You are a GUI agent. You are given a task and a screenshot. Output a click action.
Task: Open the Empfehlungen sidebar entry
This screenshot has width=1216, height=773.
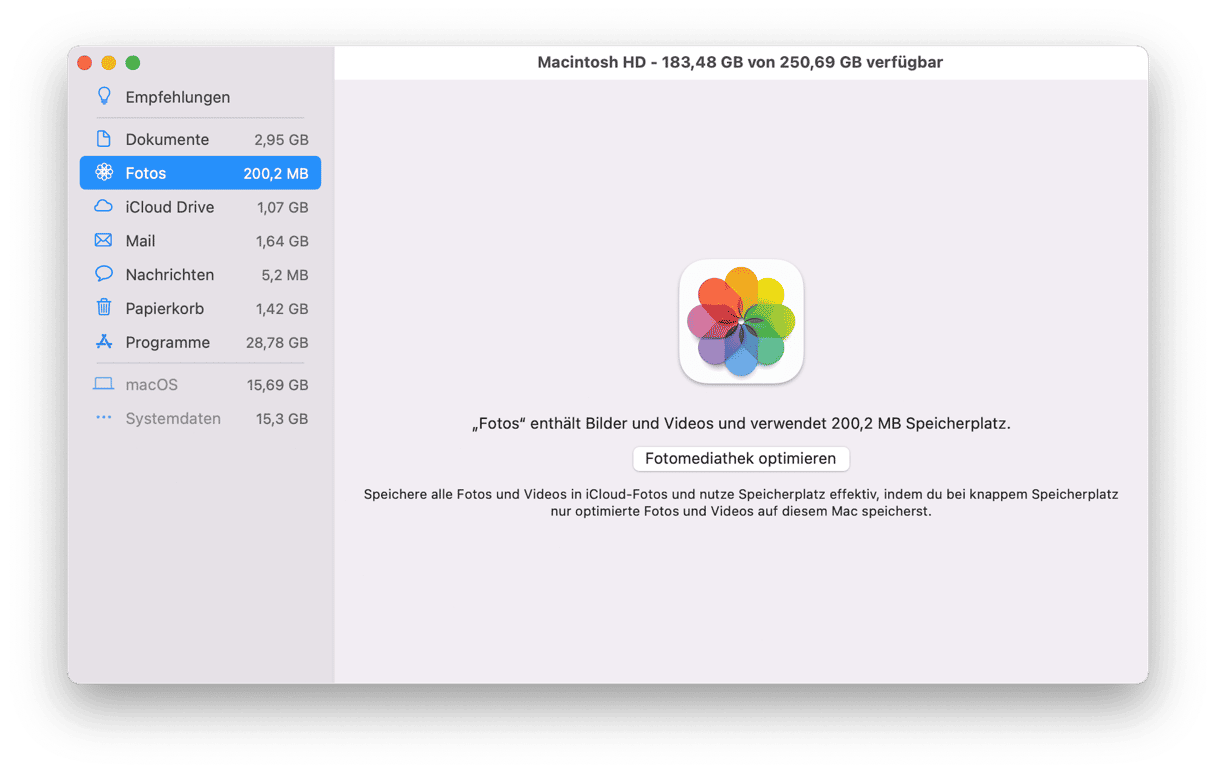[x=200, y=97]
